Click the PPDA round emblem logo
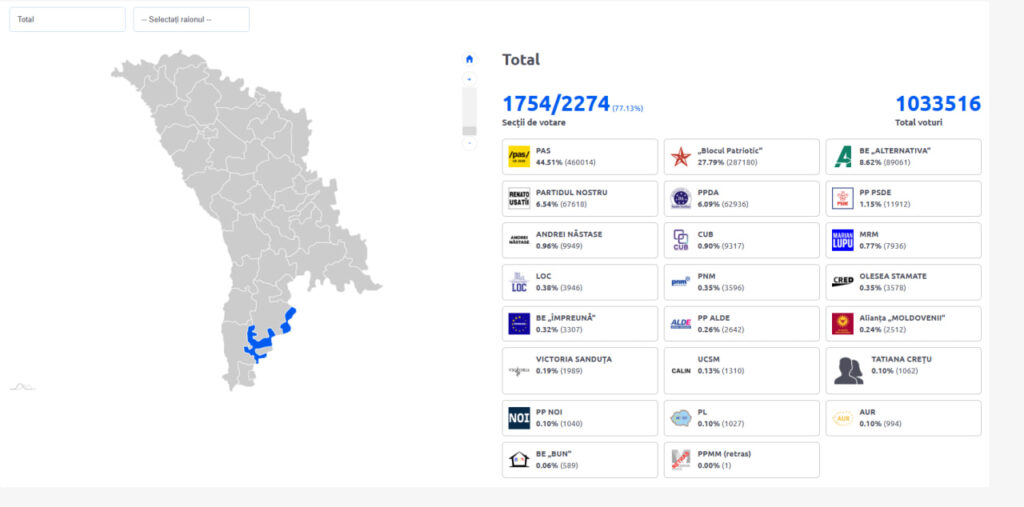1024x507 pixels. [x=680, y=199]
